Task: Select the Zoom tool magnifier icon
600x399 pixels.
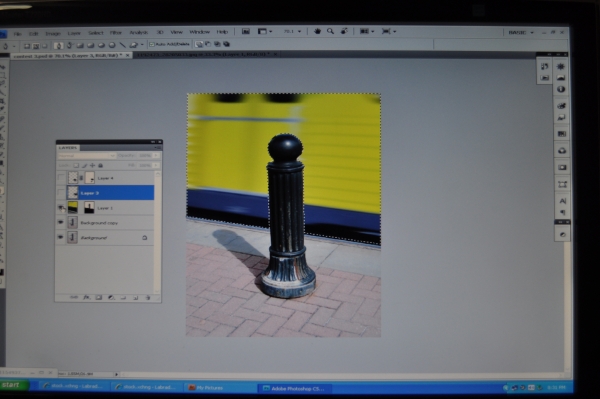Action: (x=330, y=31)
